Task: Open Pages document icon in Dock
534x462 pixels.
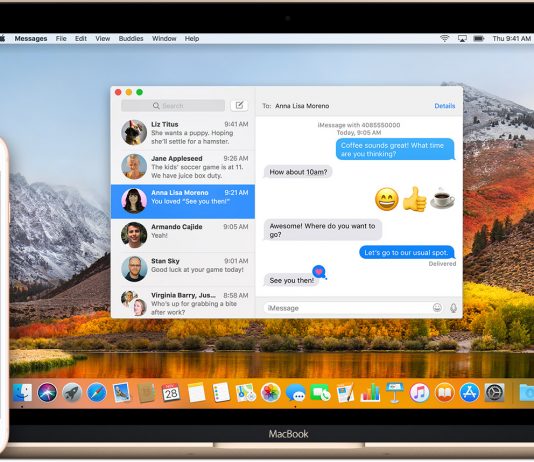Action: [345, 393]
